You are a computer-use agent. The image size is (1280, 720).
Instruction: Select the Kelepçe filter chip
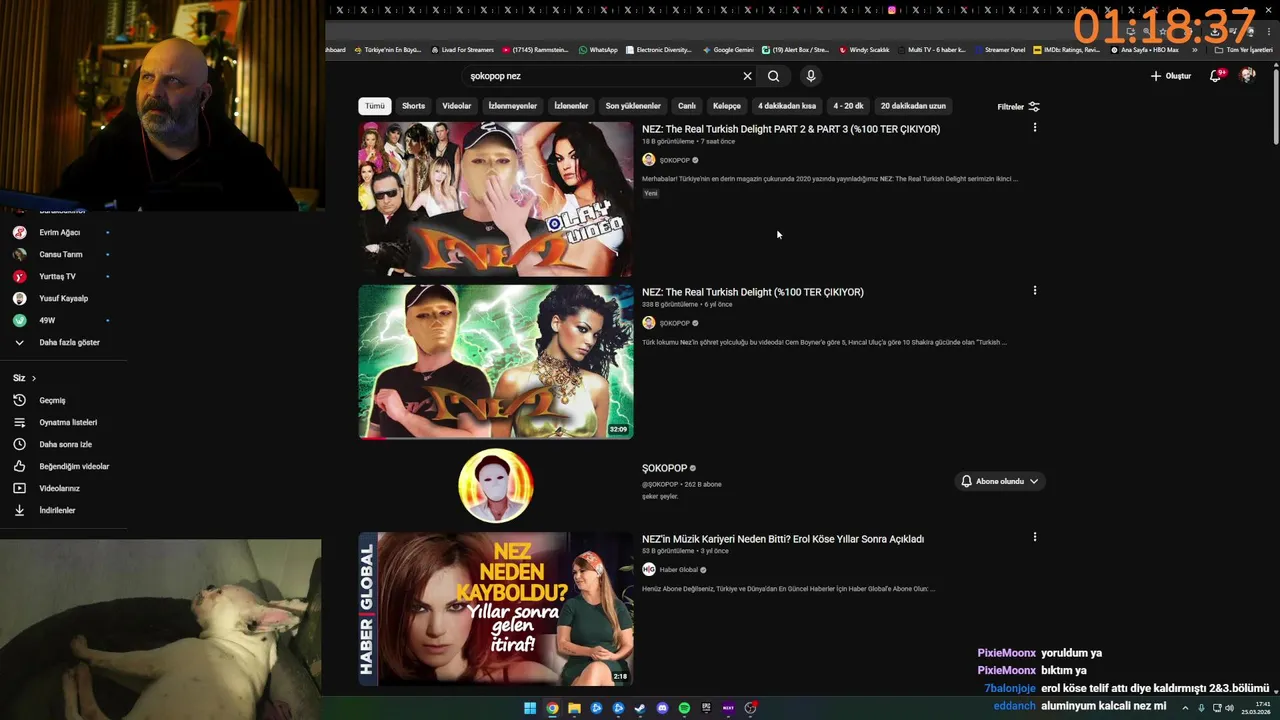click(727, 106)
